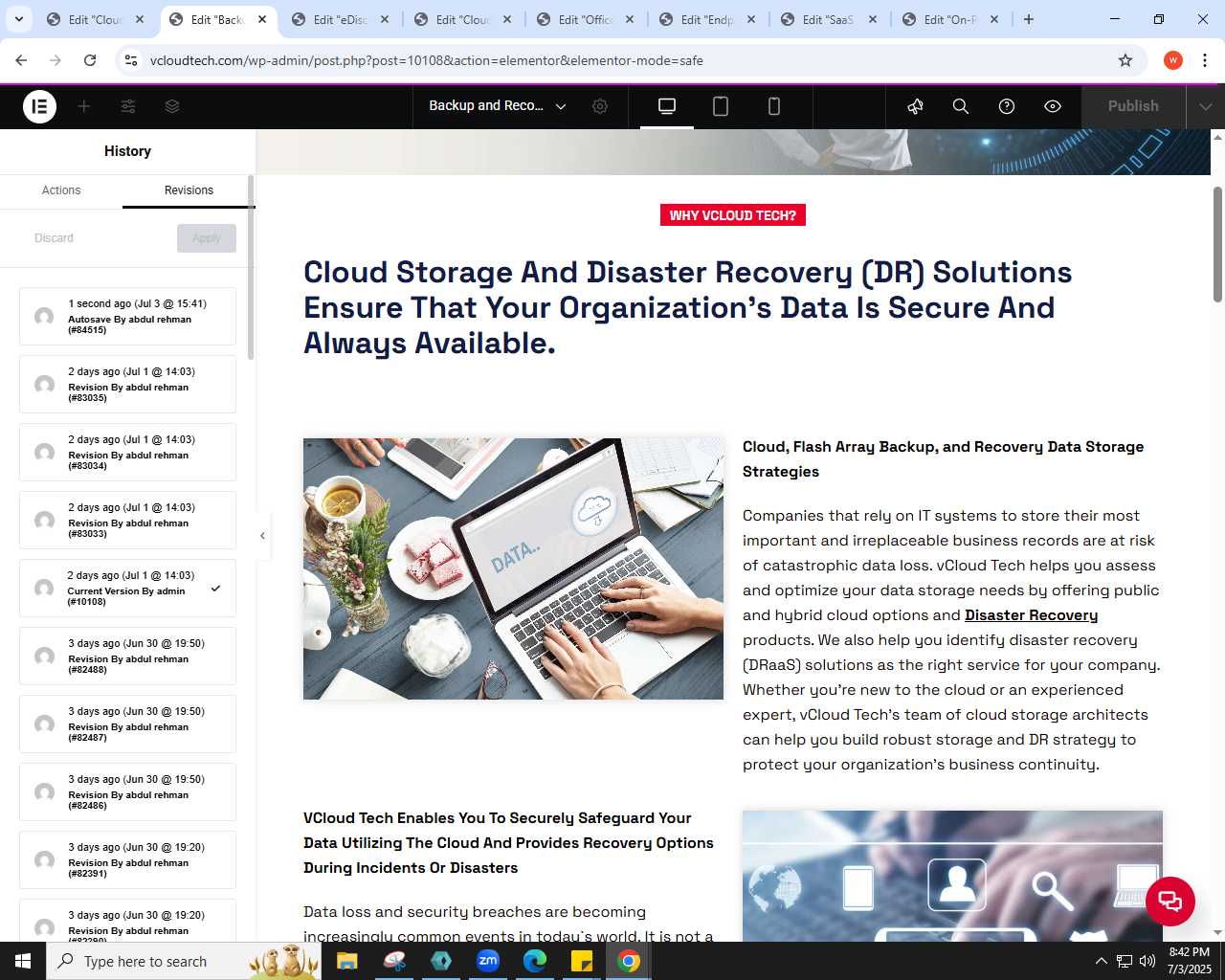The height and width of the screenshot is (980, 1225).
Task: Click the WHY VCLOUD TECH? badge
Action: (x=733, y=215)
